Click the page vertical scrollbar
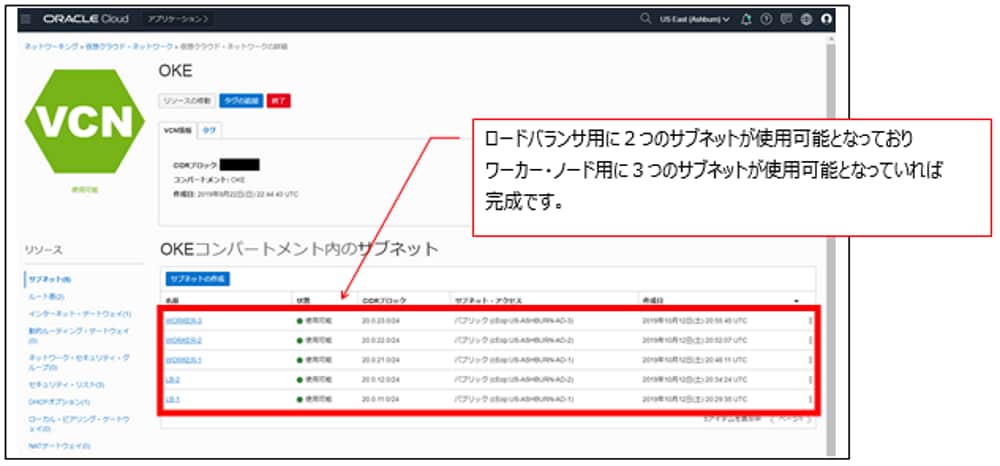The width and height of the screenshot is (1000, 466). coord(830,249)
